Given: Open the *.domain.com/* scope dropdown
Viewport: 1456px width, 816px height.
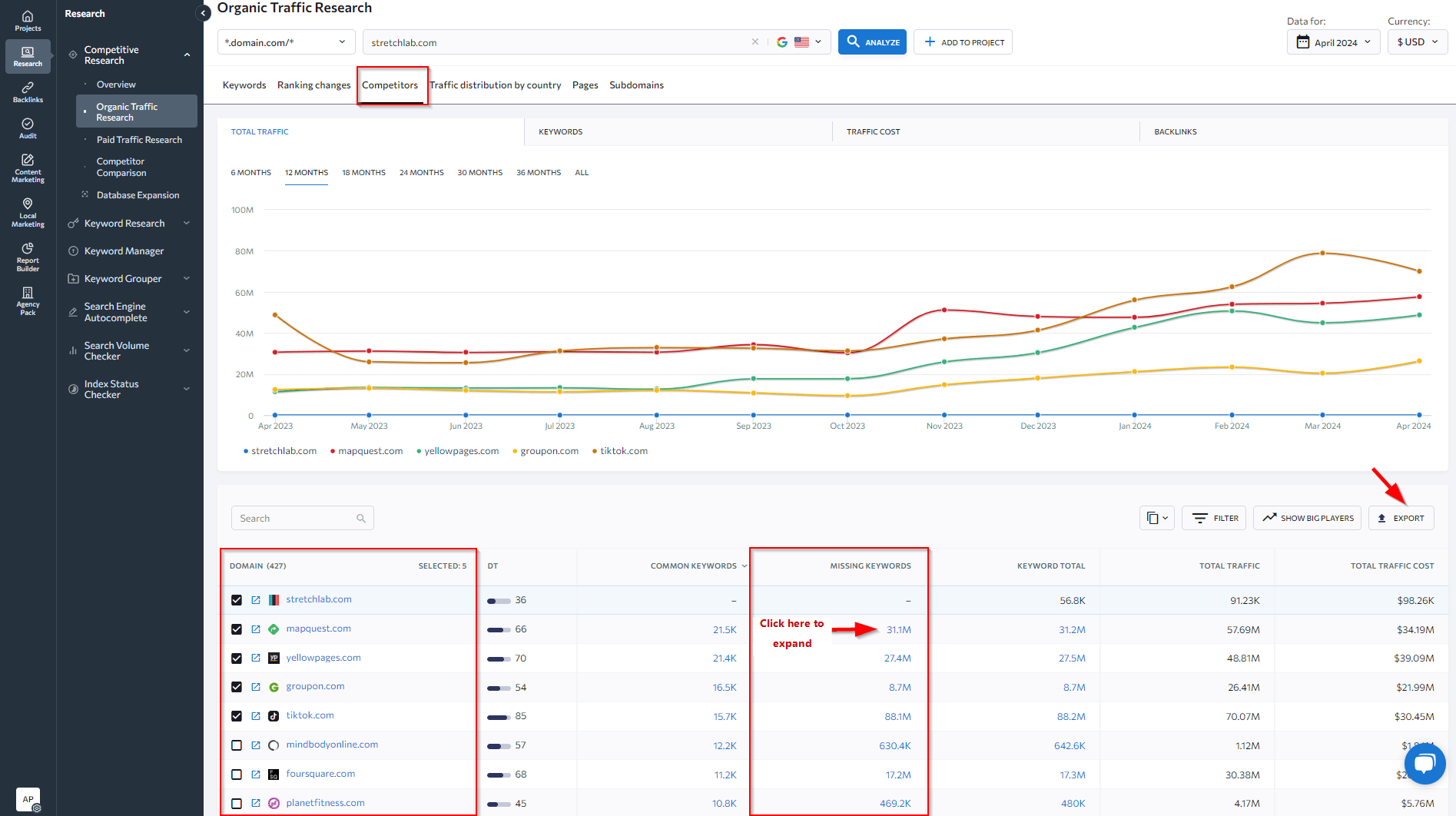Looking at the screenshot, I should pyautogui.click(x=286, y=42).
